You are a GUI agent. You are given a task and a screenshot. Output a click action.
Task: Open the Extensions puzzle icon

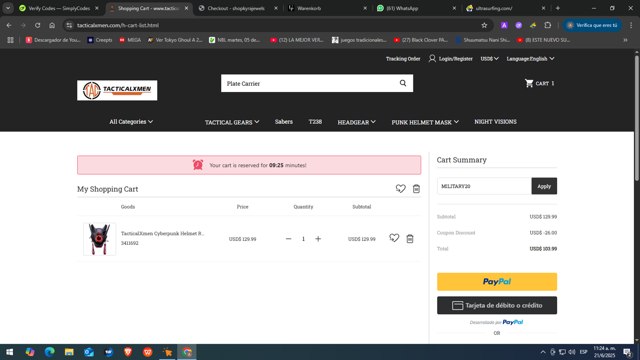548,25
